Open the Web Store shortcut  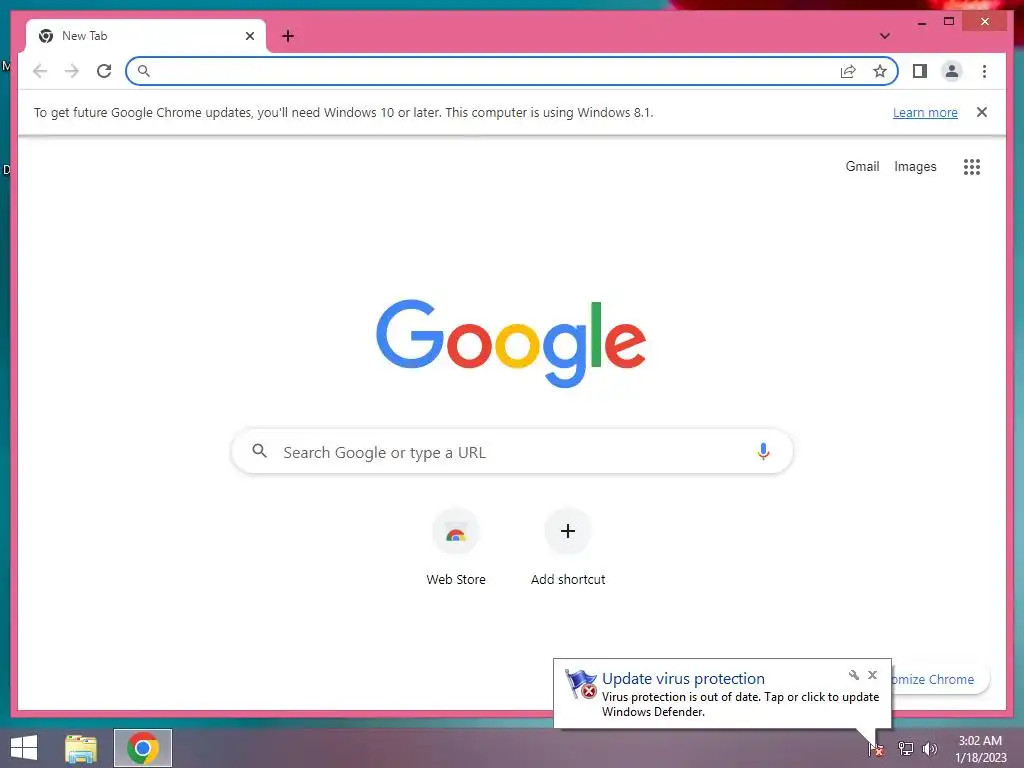click(x=456, y=547)
